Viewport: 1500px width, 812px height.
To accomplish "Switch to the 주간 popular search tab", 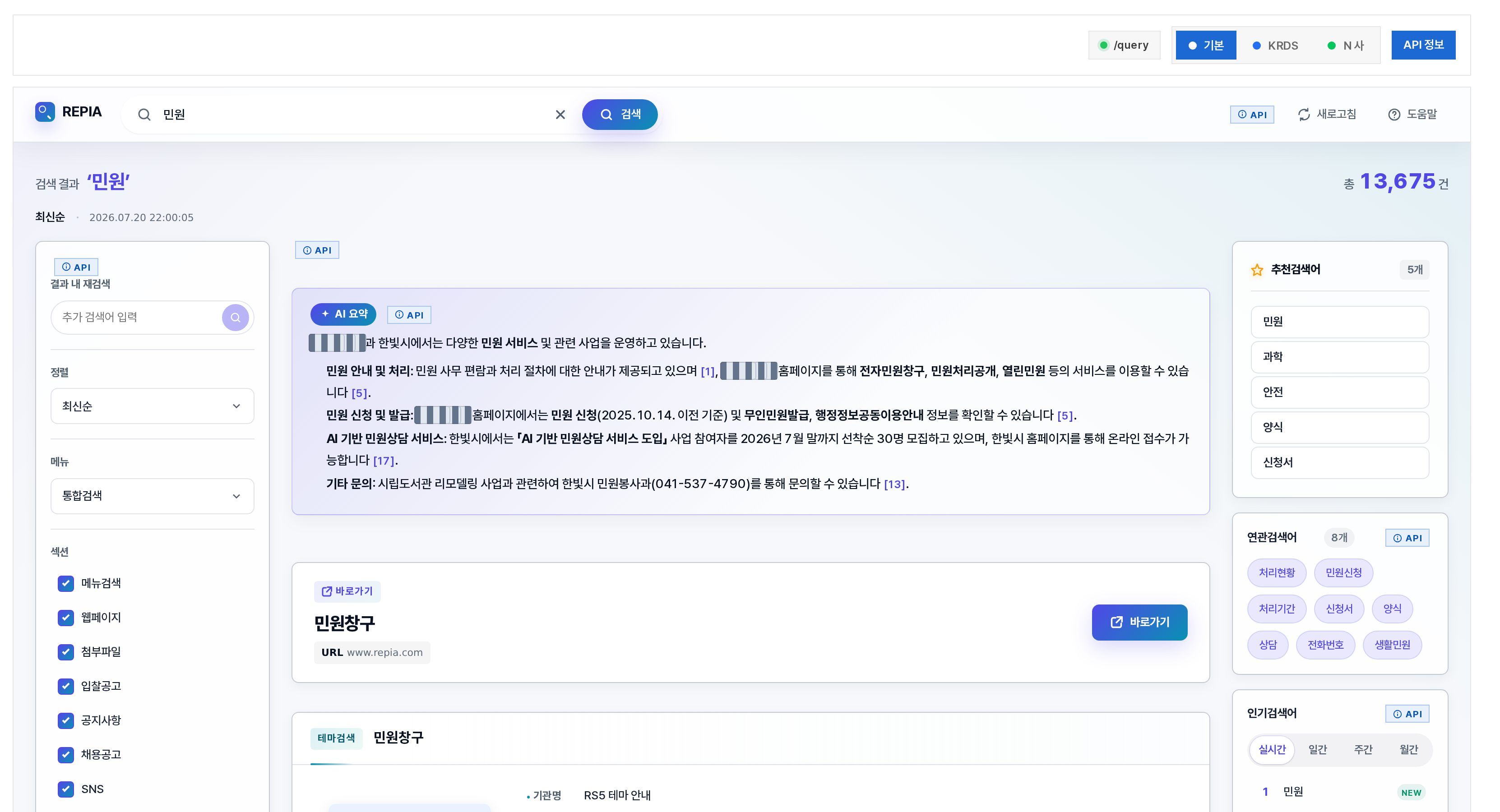I will 1363,750.
